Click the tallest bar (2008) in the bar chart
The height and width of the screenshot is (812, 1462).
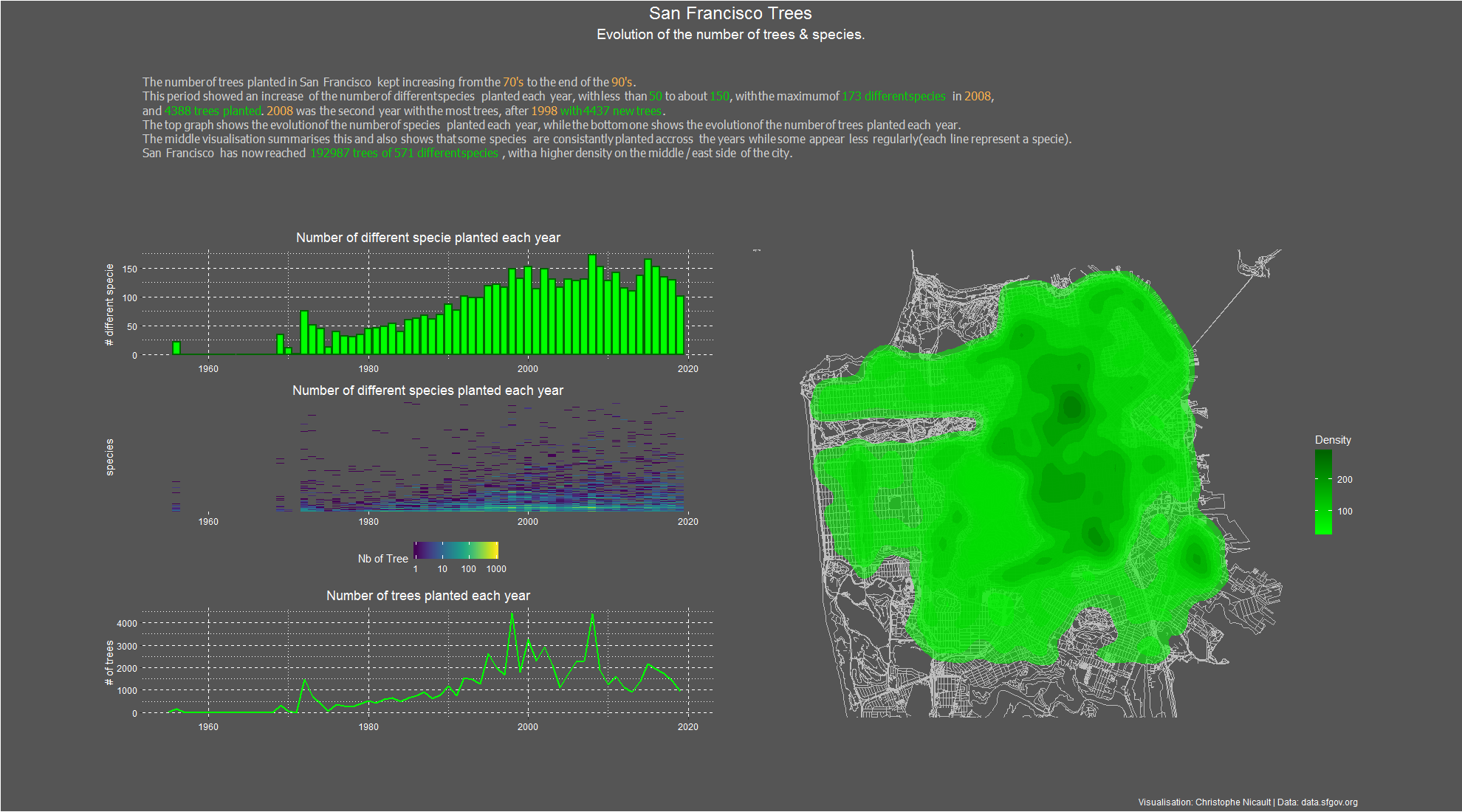pos(592,305)
